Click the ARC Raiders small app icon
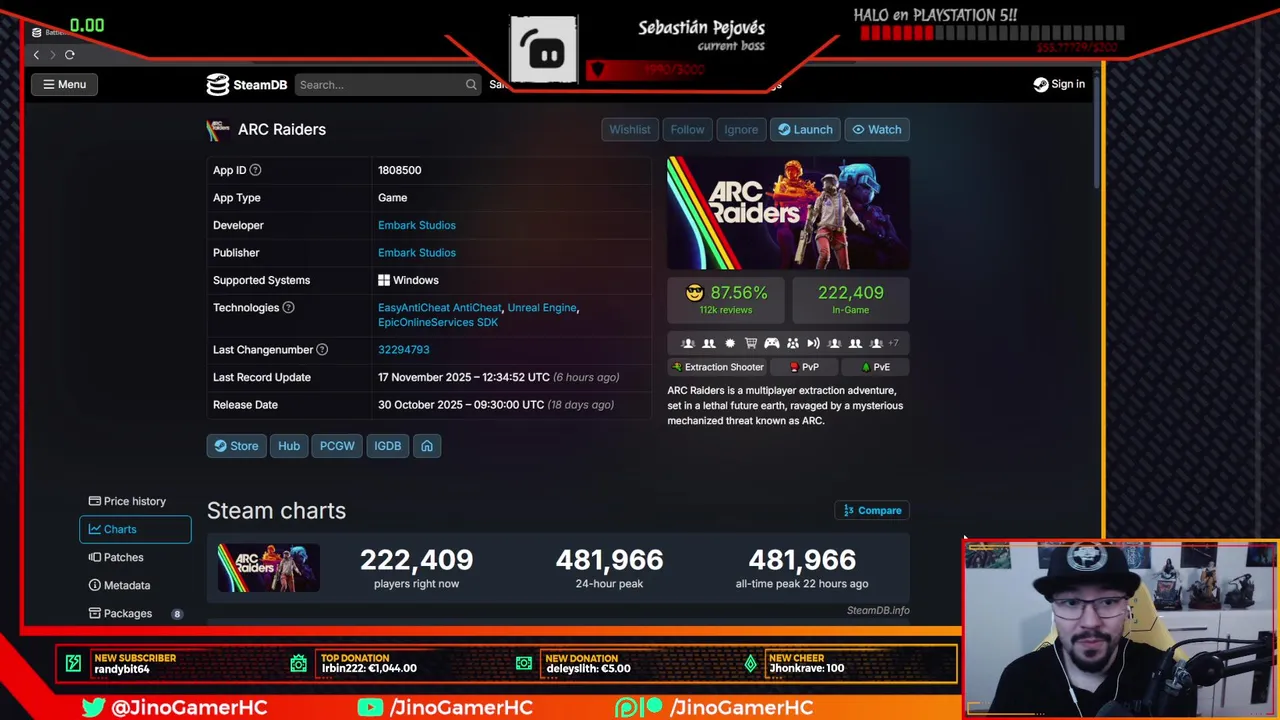Image resolution: width=1280 pixels, height=720 pixels. pyautogui.click(x=218, y=130)
